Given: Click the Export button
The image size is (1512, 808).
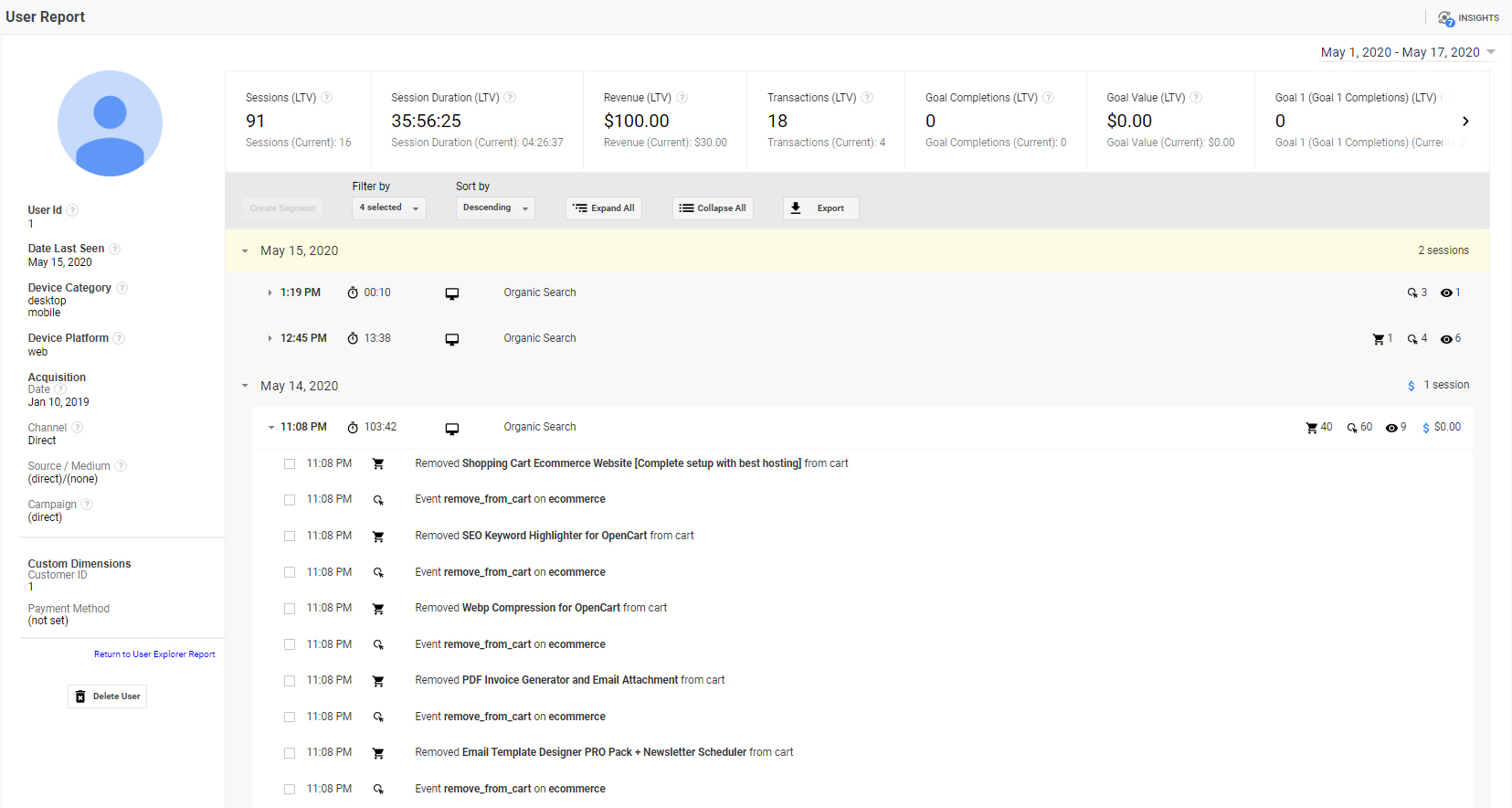Looking at the screenshot, I should pos(820,208).
